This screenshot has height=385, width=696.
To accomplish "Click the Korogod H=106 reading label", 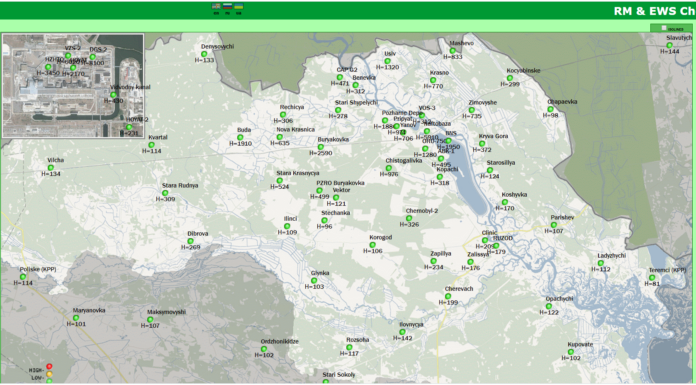I will pyautogui.click(x=373, y=251).
